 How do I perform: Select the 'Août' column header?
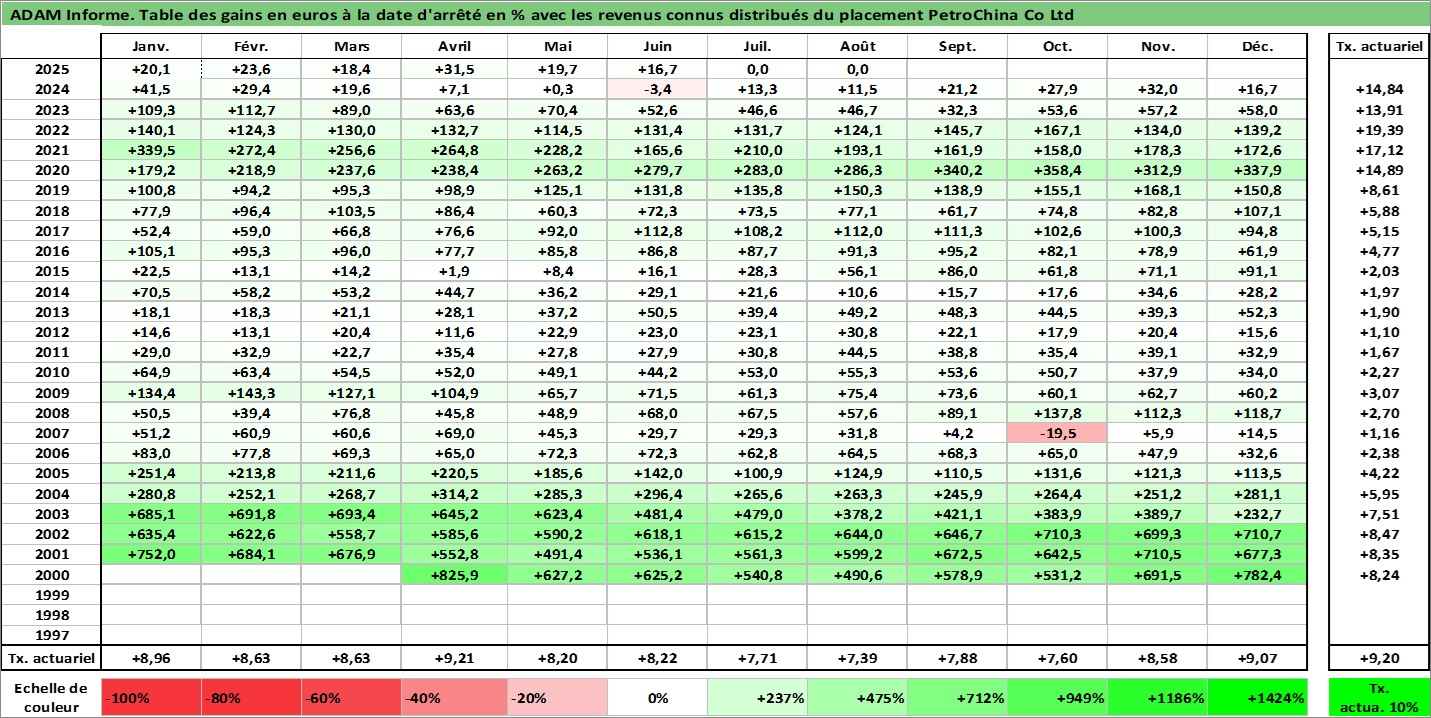pos(858,47)
